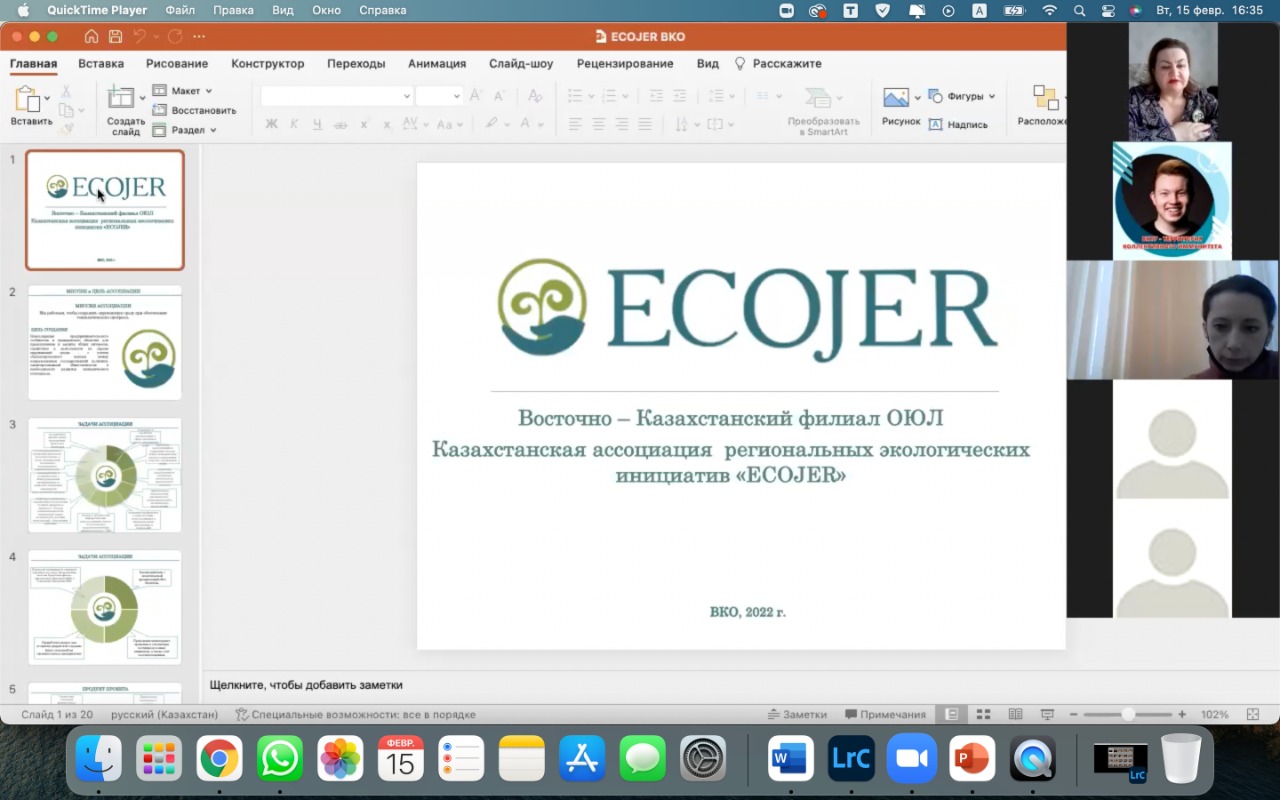Expand the Макет layout dropdown

pos(209,91)
